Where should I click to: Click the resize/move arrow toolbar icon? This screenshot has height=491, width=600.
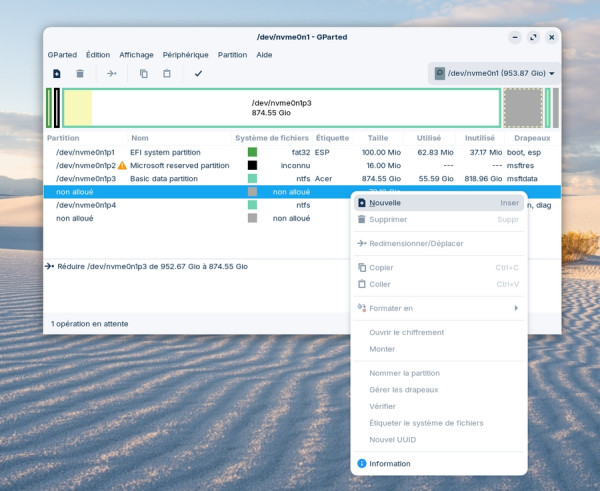click(x=112, y=73)
